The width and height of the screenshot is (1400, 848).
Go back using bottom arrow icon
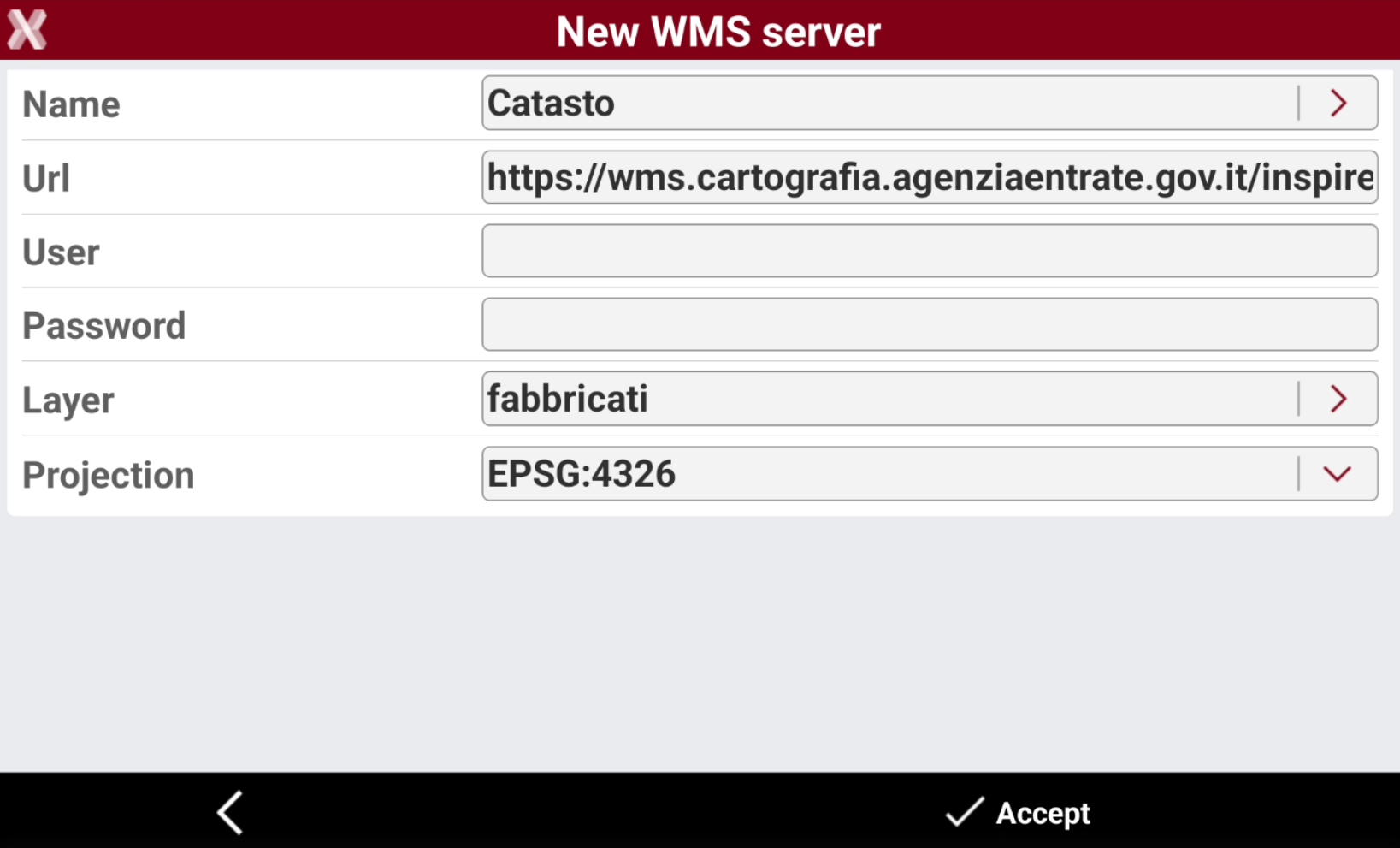230,812
